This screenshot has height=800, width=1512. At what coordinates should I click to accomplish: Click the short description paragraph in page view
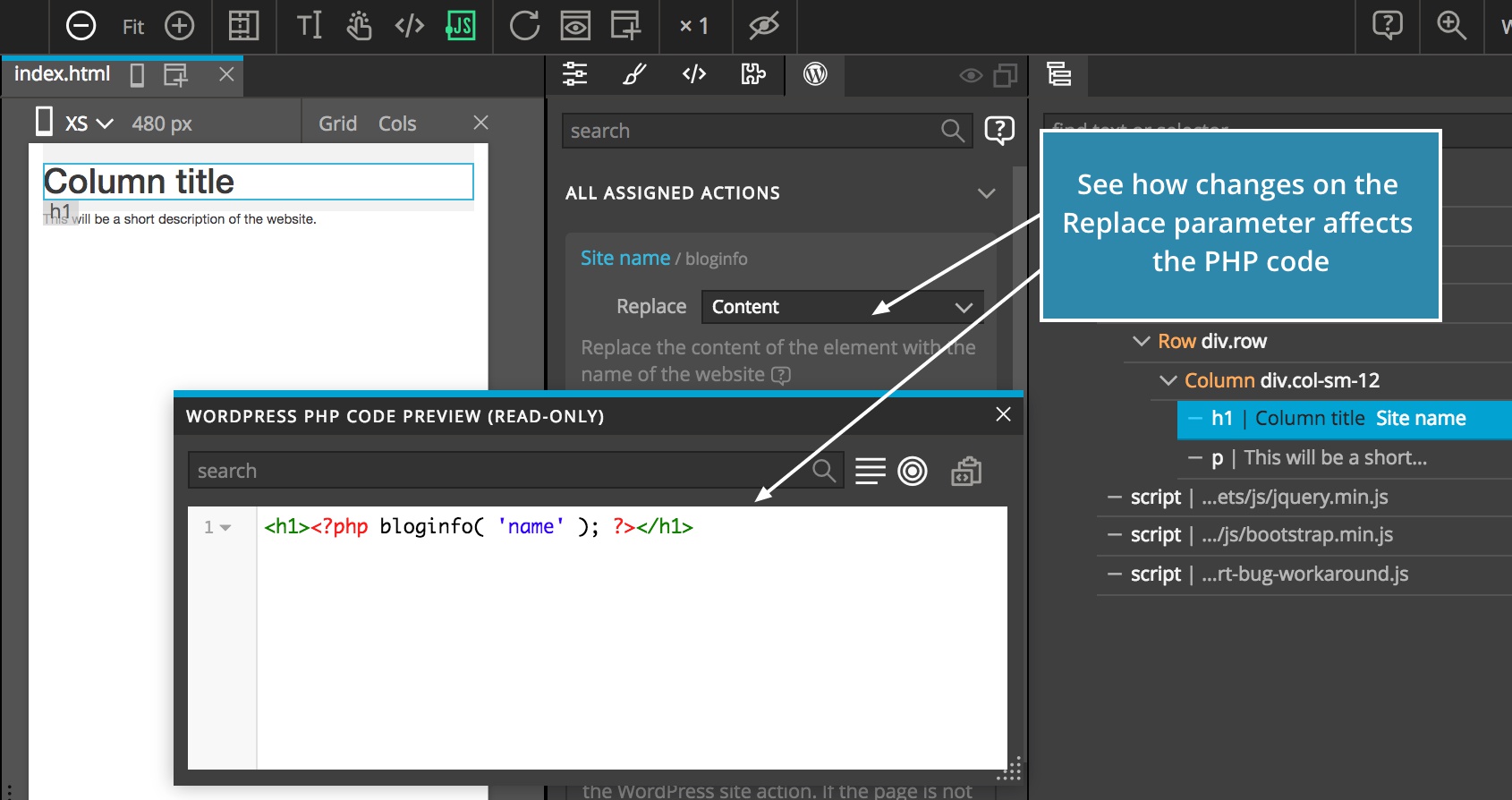point(181,219)
